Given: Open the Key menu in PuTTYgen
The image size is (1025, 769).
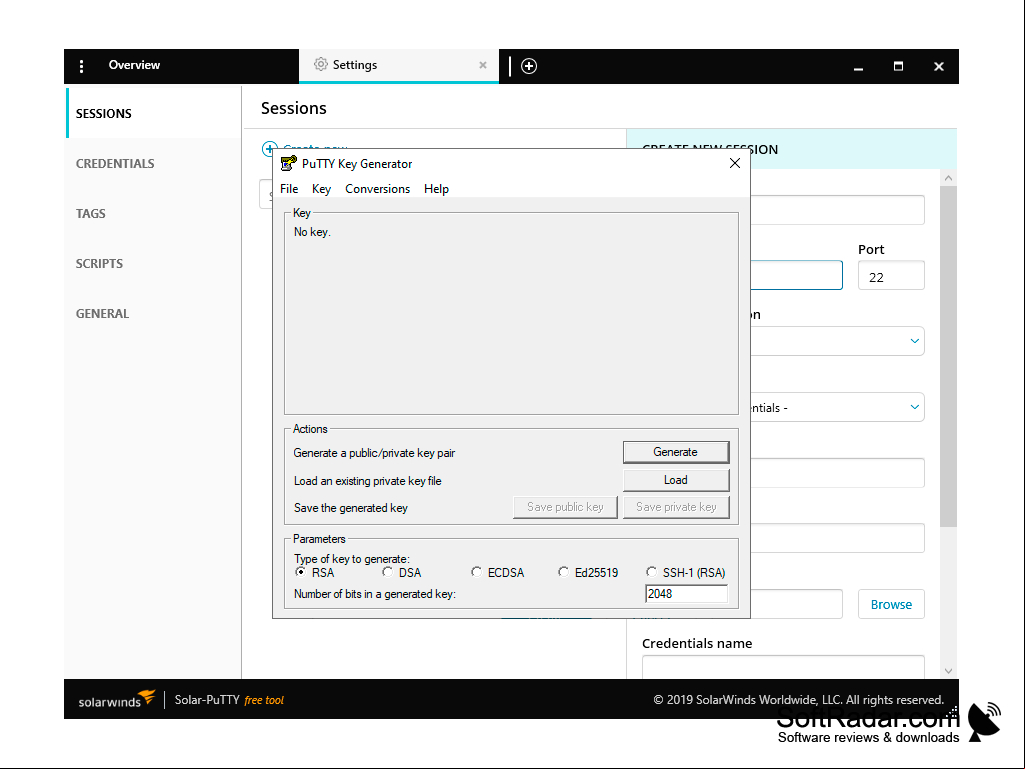Looking at the screenshot, I should [321, 188].
